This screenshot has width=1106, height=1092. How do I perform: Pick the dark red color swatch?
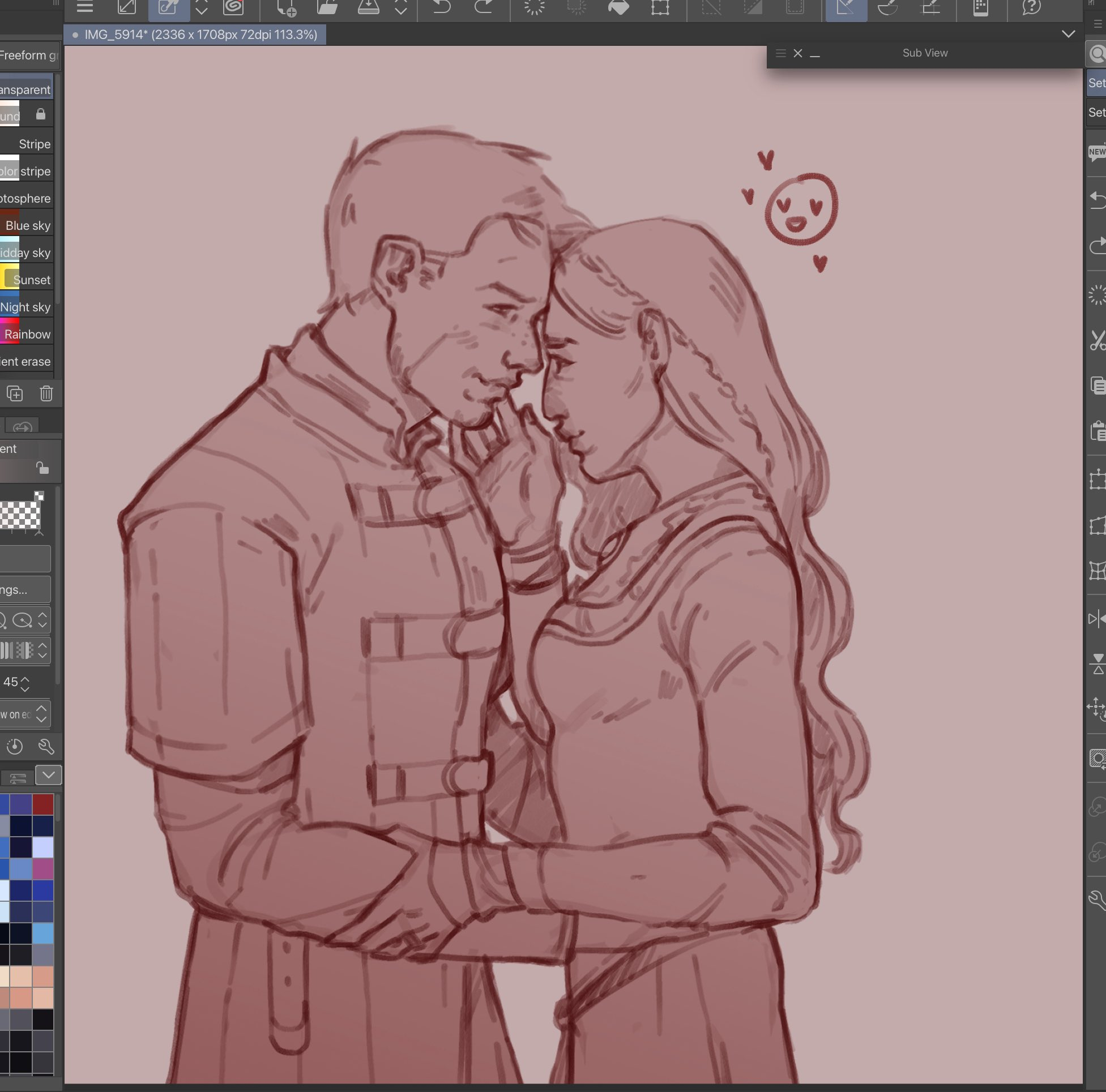(x=43, y=804)
